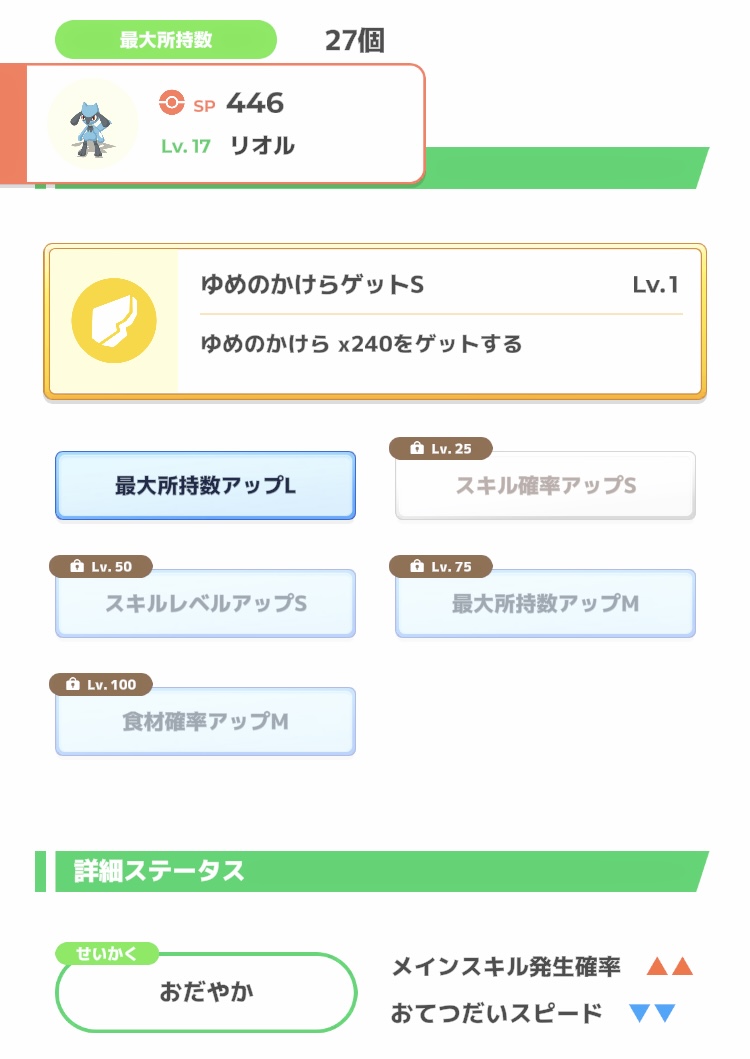Click the lock icon on Lv. 100 badge
750x1059 pixels.
pos(71,685)
